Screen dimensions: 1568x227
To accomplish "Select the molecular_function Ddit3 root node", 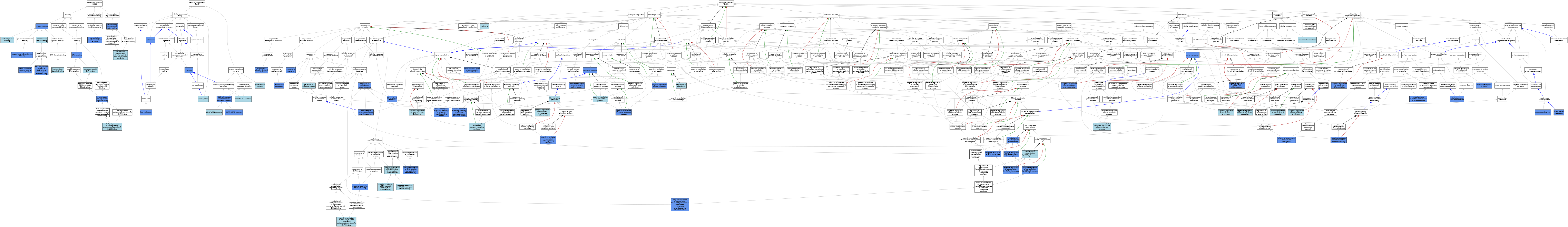I will [x=94, y=4].
